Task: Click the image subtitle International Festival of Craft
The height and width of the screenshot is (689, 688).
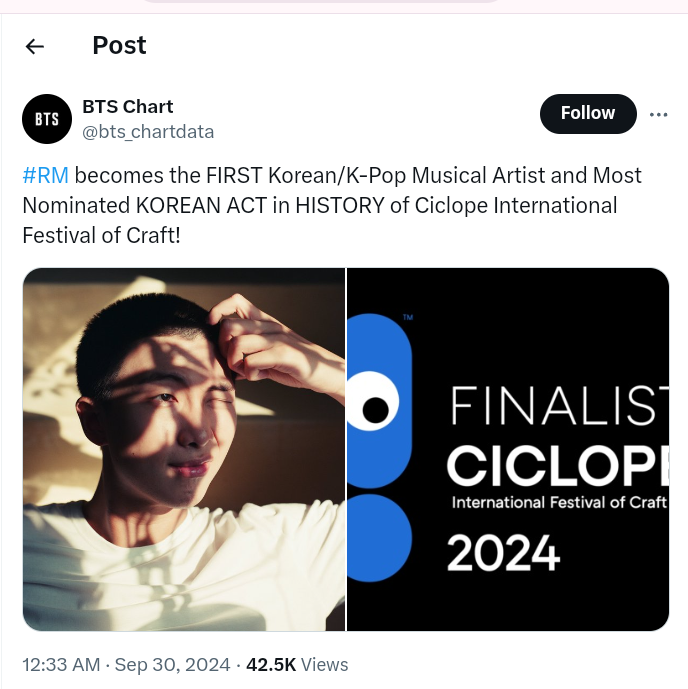Action: coord(558,502)
